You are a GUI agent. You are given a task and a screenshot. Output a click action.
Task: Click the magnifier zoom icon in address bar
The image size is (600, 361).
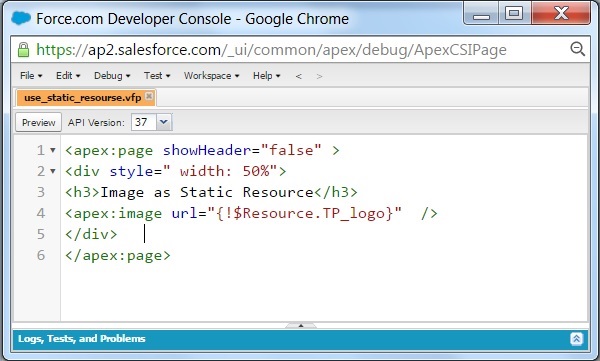pyautogui.click(x=577, y=49)
